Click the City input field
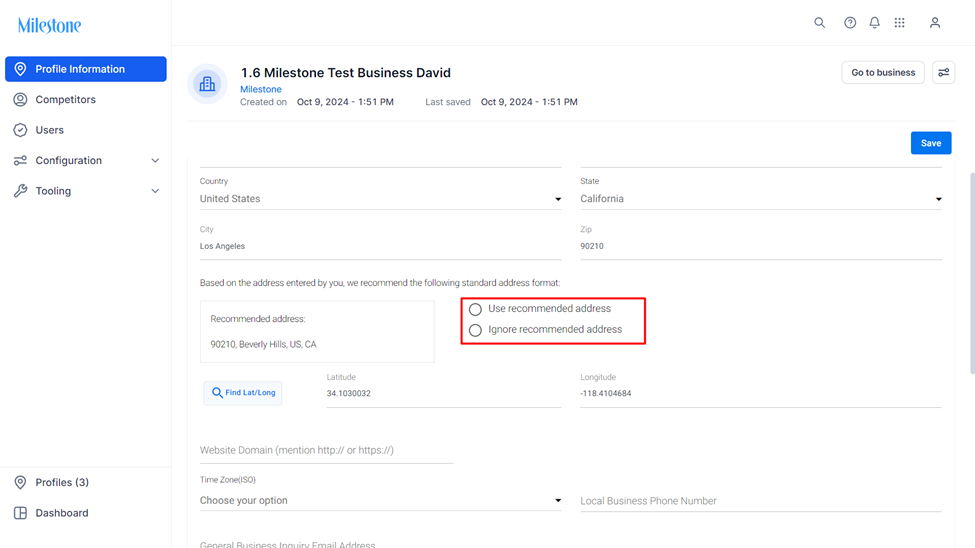This screenshot has width=975, height=548. pyautogui.click(x=380, y=247)
